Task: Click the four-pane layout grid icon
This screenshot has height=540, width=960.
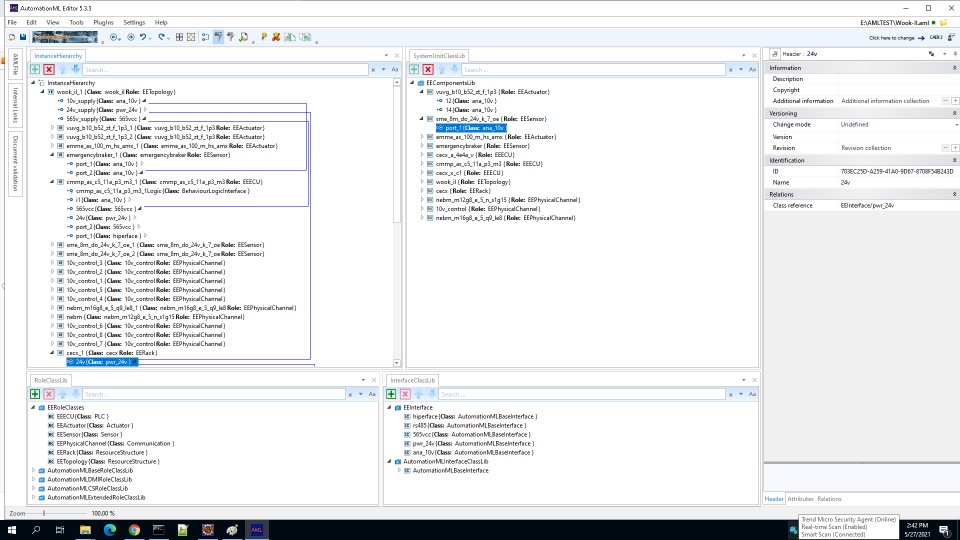Action: click(x=179, y=37)
